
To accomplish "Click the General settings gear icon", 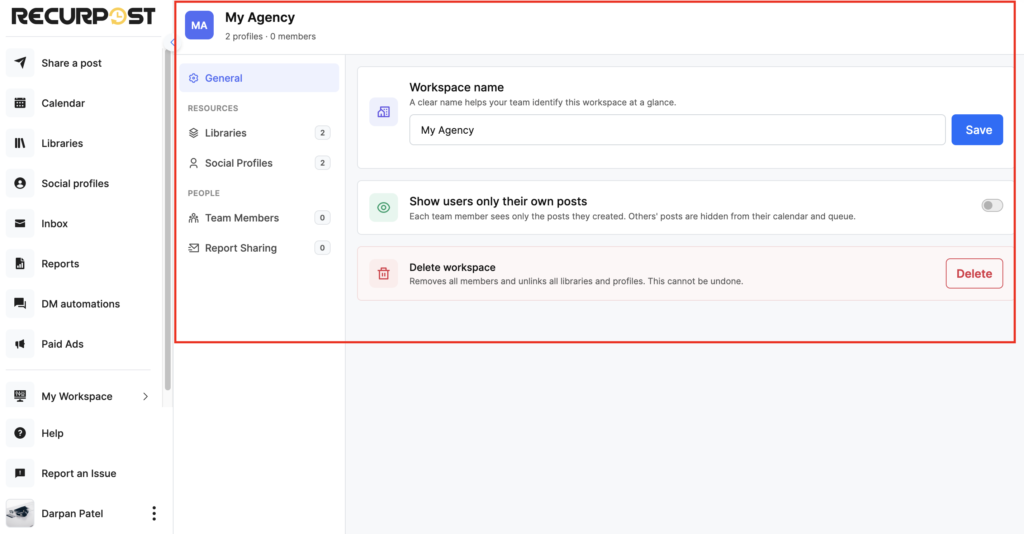I will pos(193,78).
